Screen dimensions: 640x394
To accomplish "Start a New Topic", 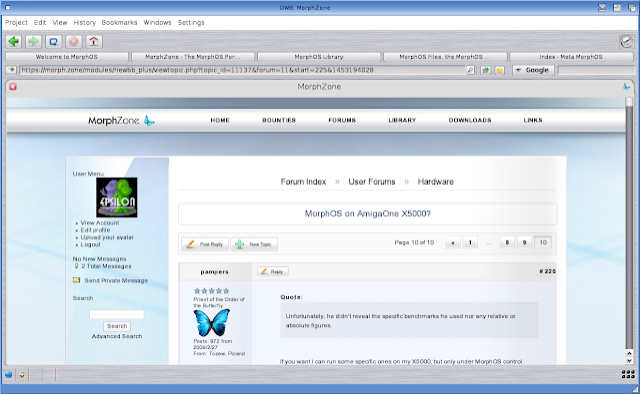I will [254, 244].
